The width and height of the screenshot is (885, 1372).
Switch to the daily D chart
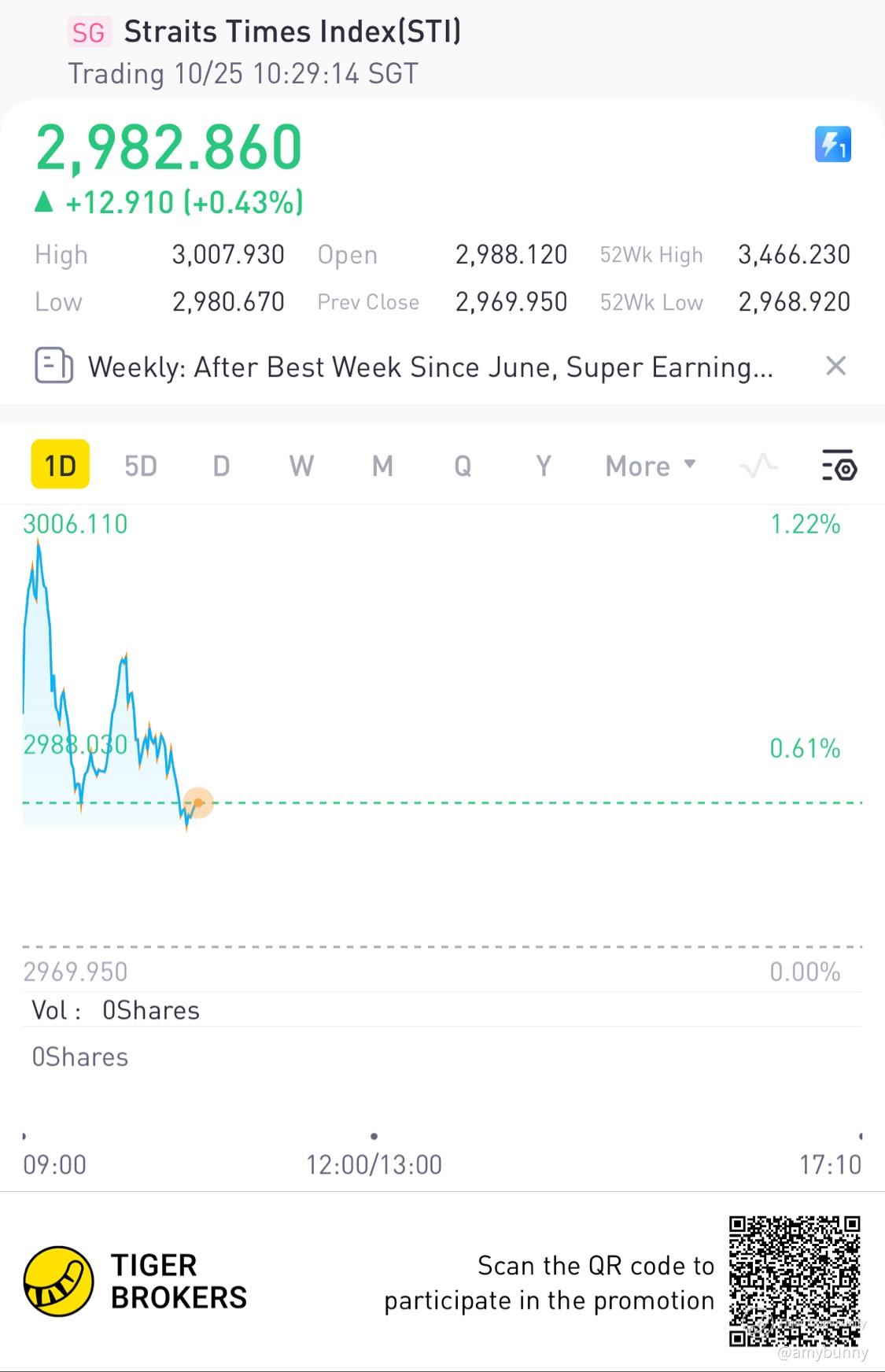pos(221,466)
